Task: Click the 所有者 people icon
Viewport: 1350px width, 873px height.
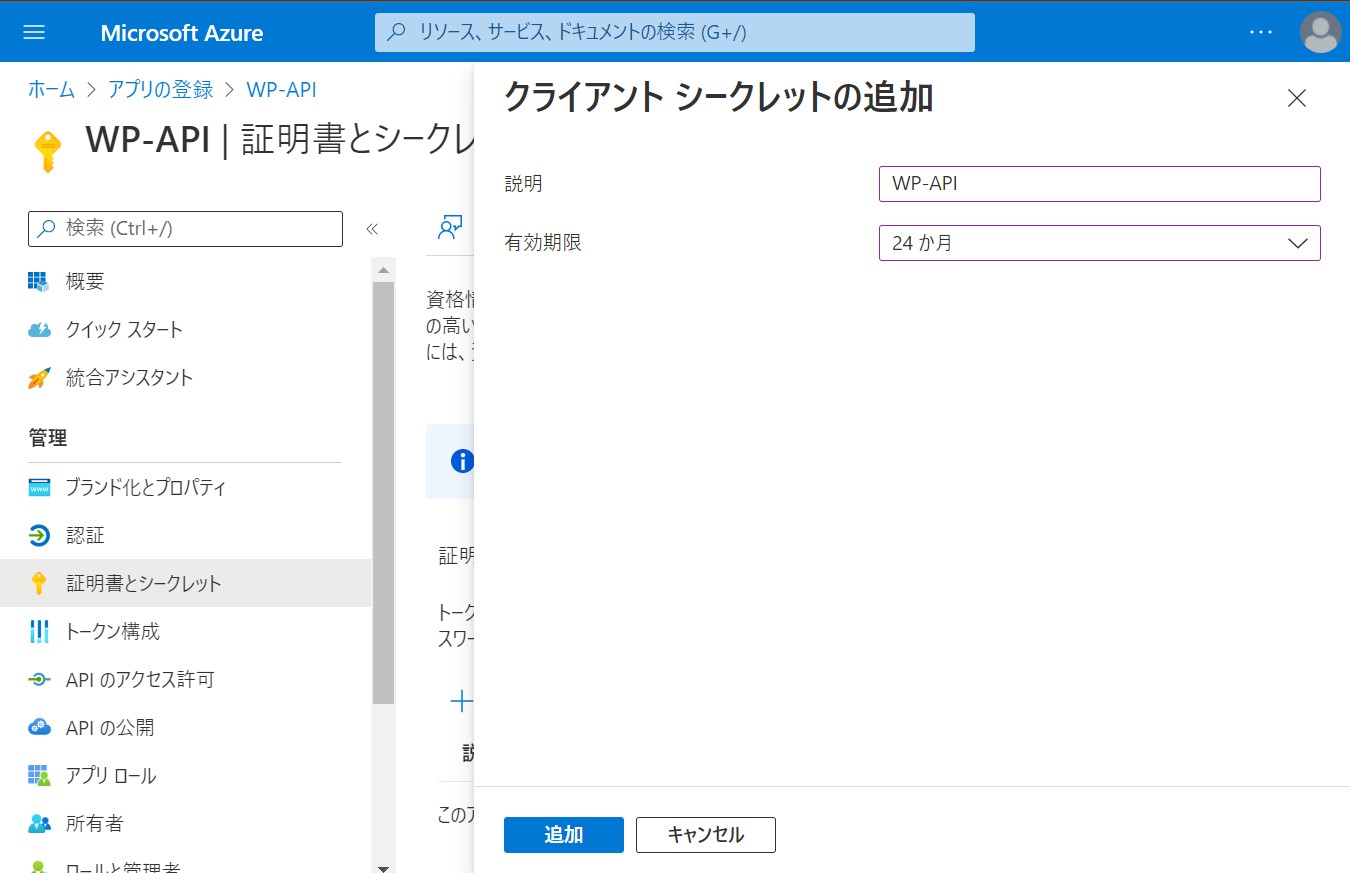Action: [x=39, y=824]
